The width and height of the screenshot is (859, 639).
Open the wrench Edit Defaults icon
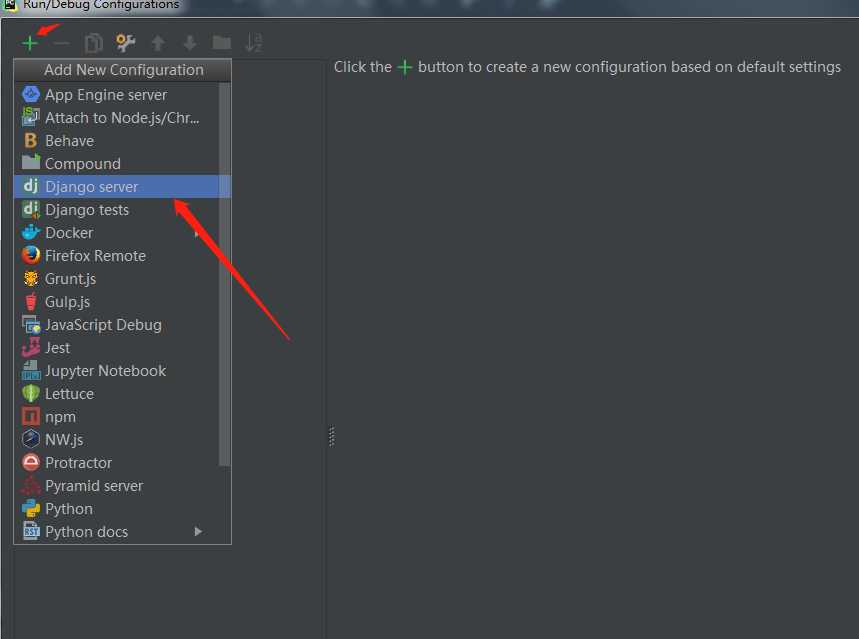point(125,43)
